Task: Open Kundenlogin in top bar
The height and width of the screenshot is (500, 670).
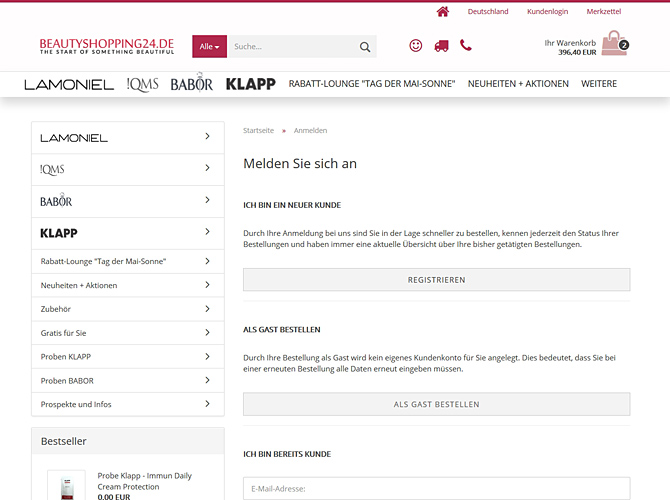Action: pyautogui.click(x=547, y=12)
